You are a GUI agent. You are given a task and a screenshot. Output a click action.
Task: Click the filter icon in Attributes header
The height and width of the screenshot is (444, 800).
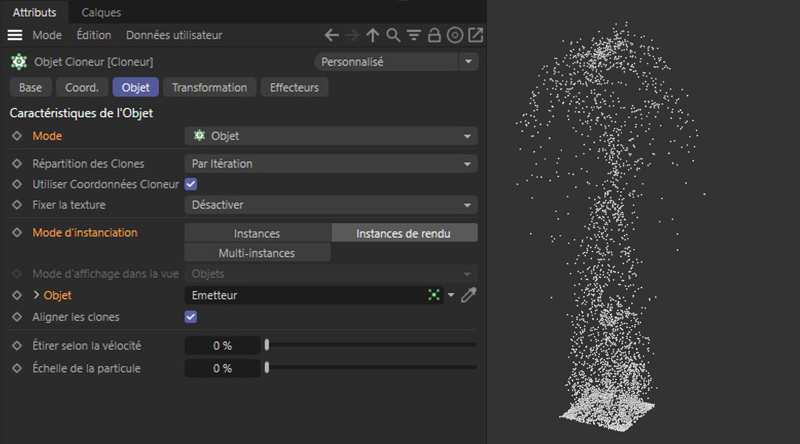[413, 35]
